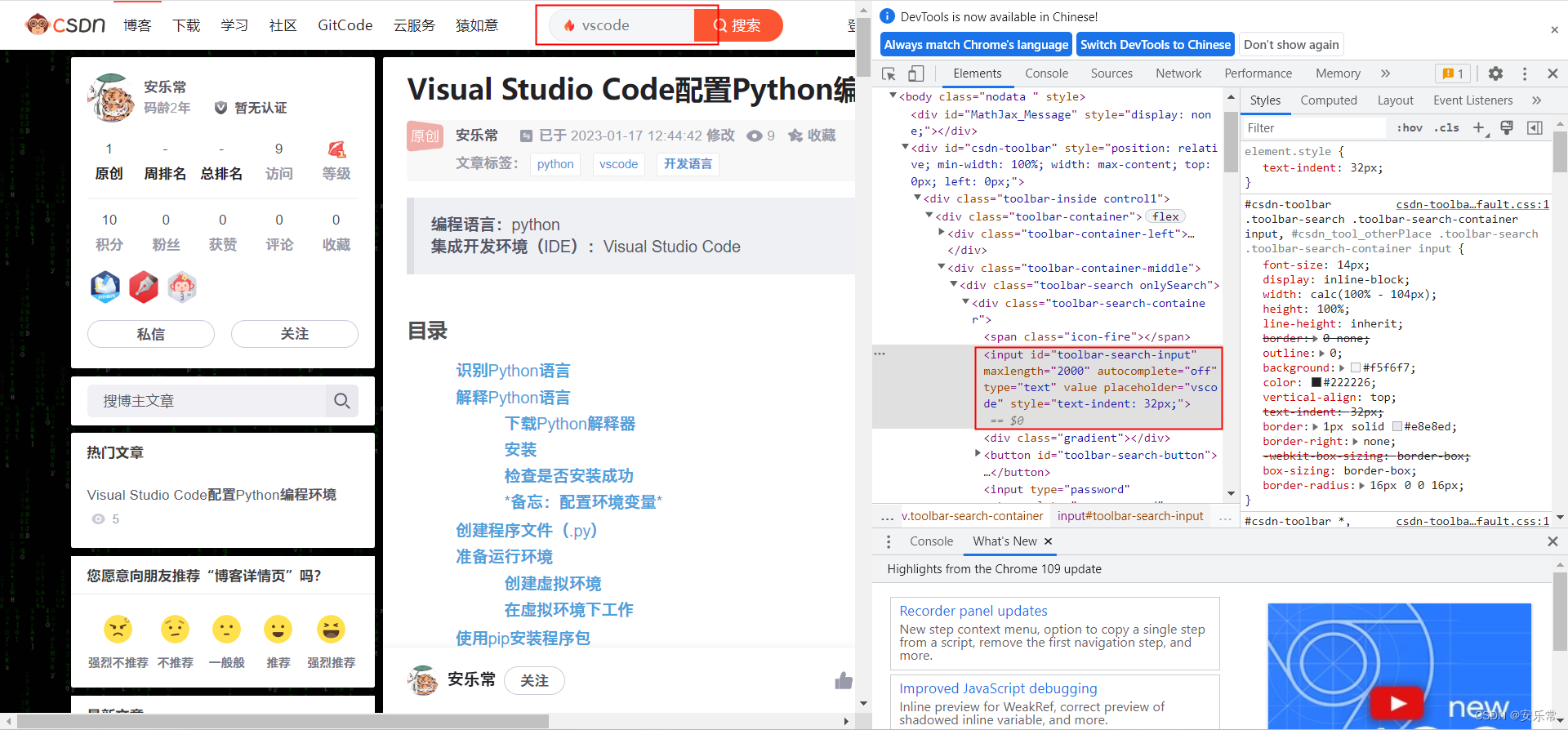Image resolution: width=1568 pixels, height=730 pixels.
Task: Click the issues badge showing 1
Action: [x=1453, y=73]
